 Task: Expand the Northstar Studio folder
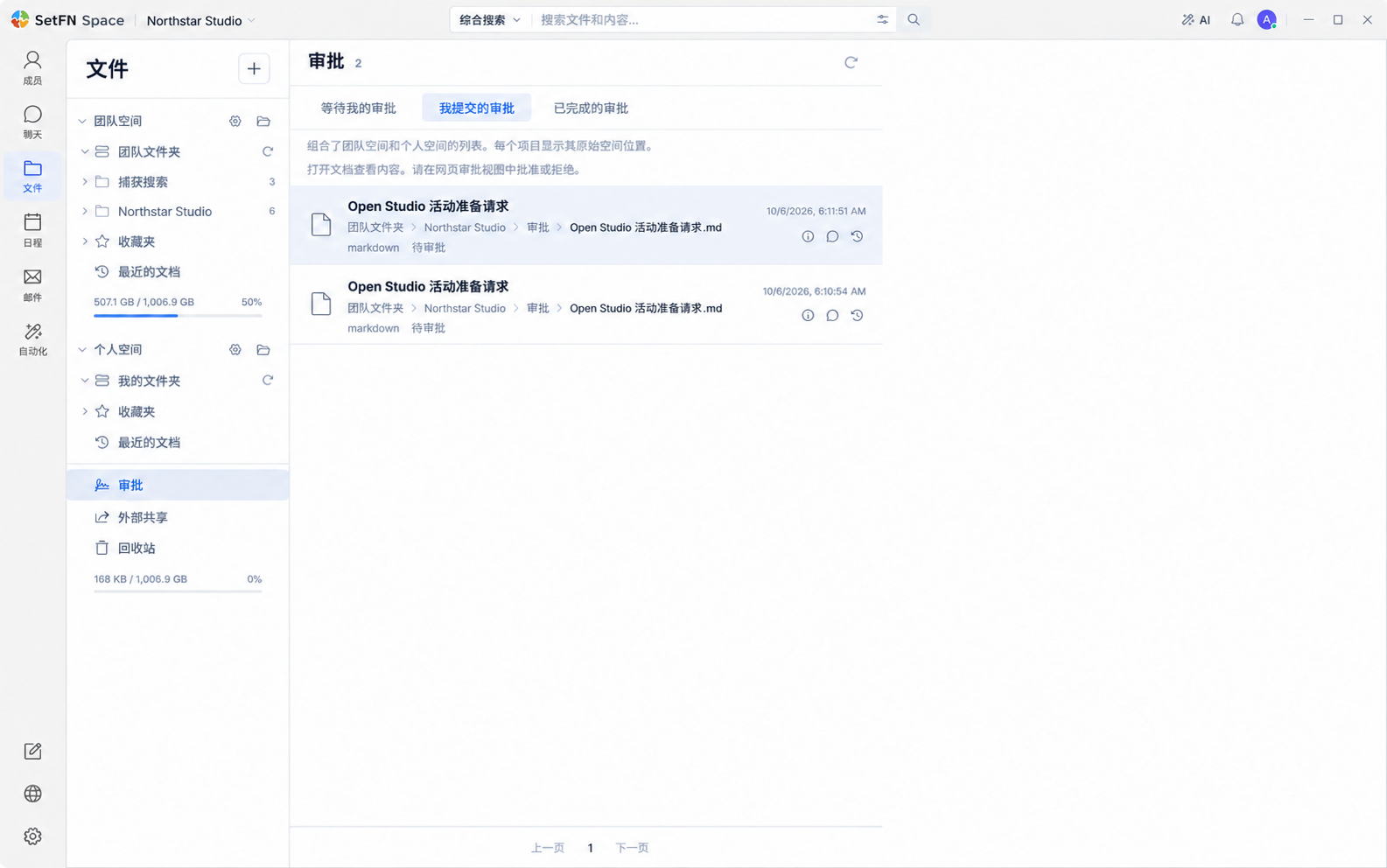(85, 211)
